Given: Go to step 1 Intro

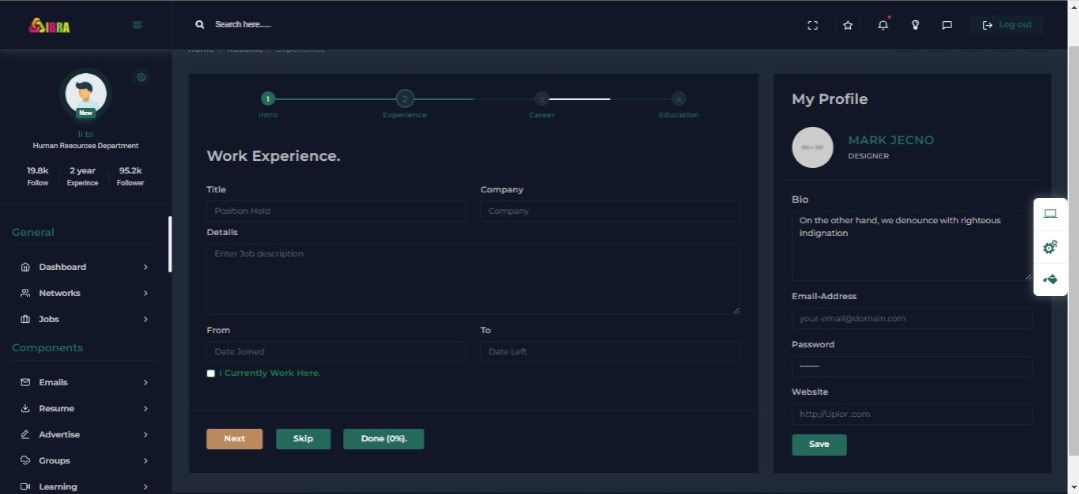Looking at the screenshot, I should point(268,99).
